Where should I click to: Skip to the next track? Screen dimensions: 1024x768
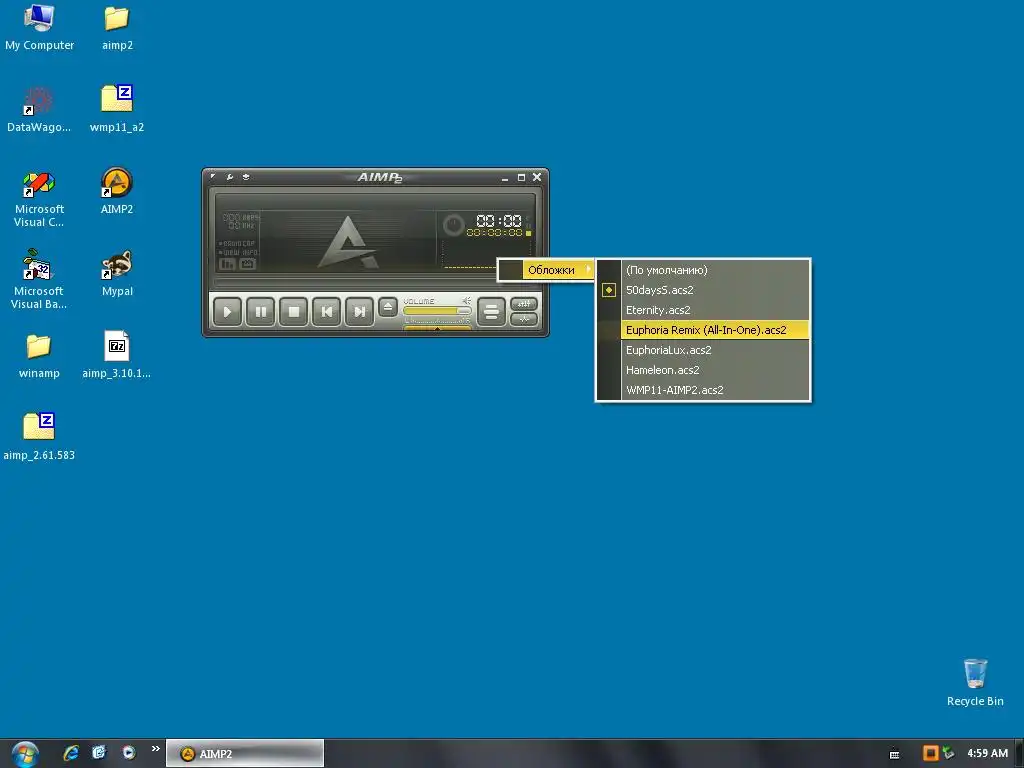[x=359, y=312]
